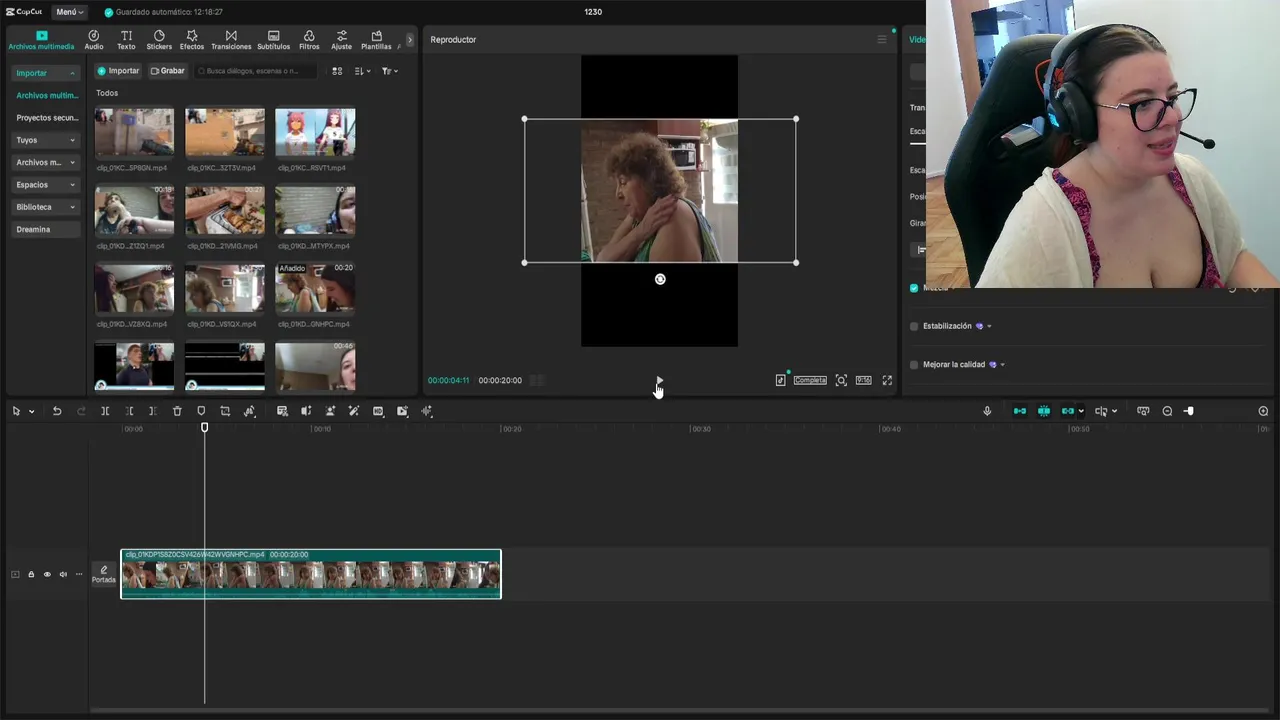Screen dimensions: 1280x720
Task: Open the player options menu icon
Action: [x=882, y=39]
